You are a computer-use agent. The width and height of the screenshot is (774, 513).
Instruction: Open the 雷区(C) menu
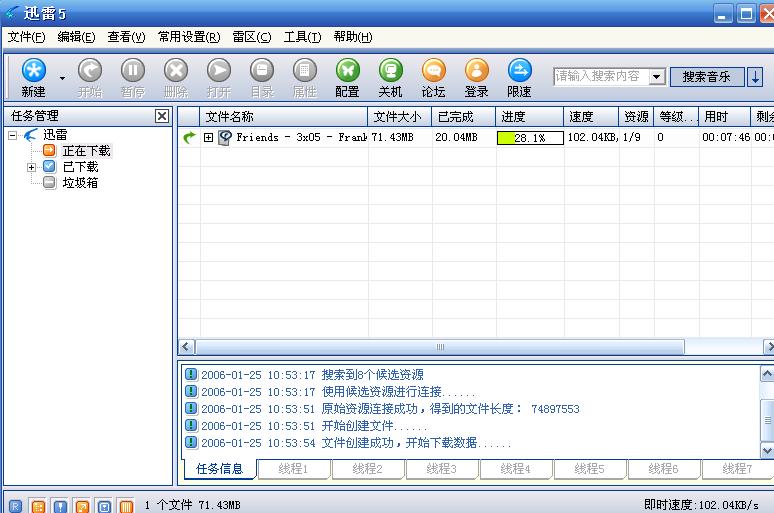[x=252, y=37]
